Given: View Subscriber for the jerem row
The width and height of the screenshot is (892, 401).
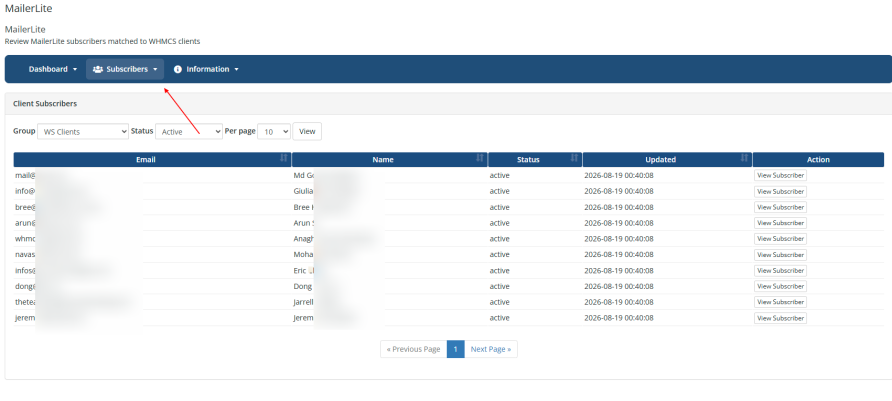Looking at the screenshot, I should (x=780, y=318).
